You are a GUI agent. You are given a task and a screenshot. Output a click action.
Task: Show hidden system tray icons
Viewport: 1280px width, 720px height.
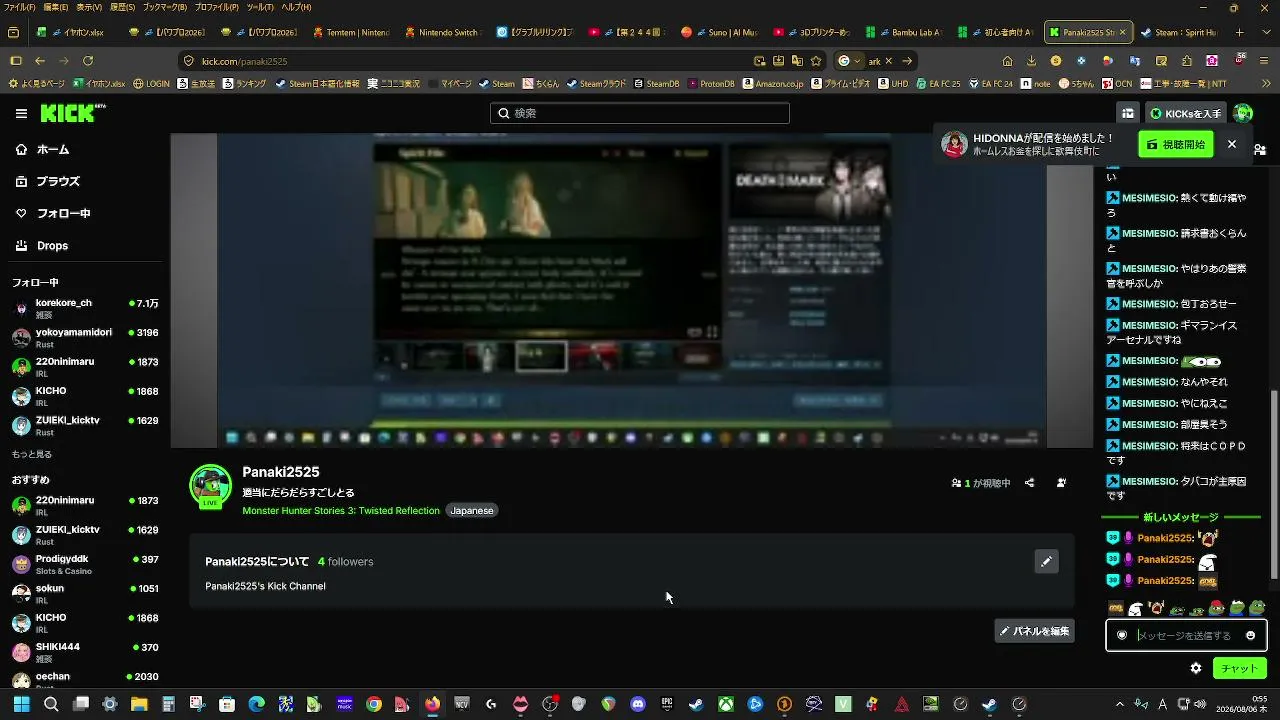click(1119, 704)
